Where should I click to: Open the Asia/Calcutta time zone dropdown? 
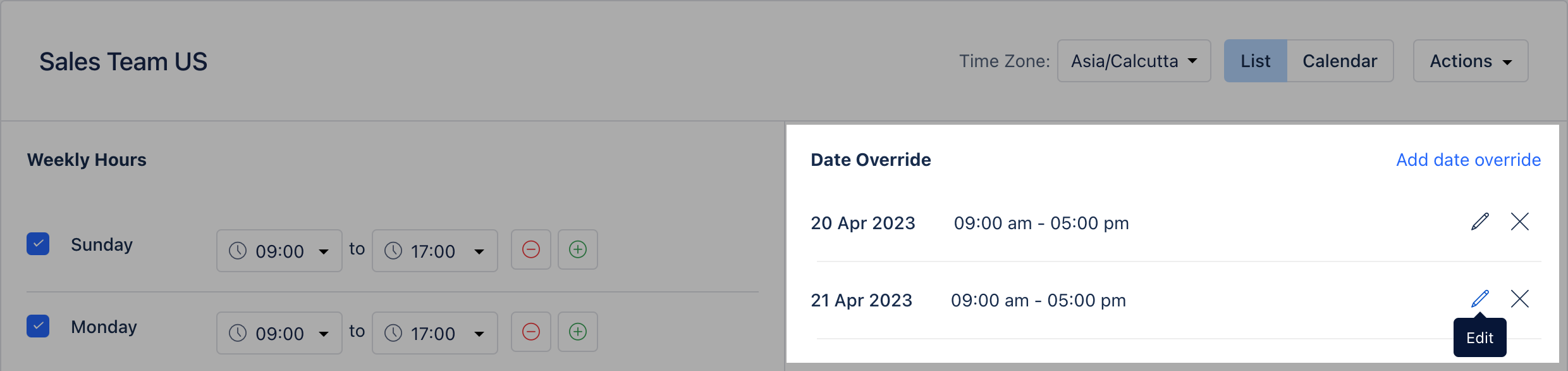click(1134, 61)
